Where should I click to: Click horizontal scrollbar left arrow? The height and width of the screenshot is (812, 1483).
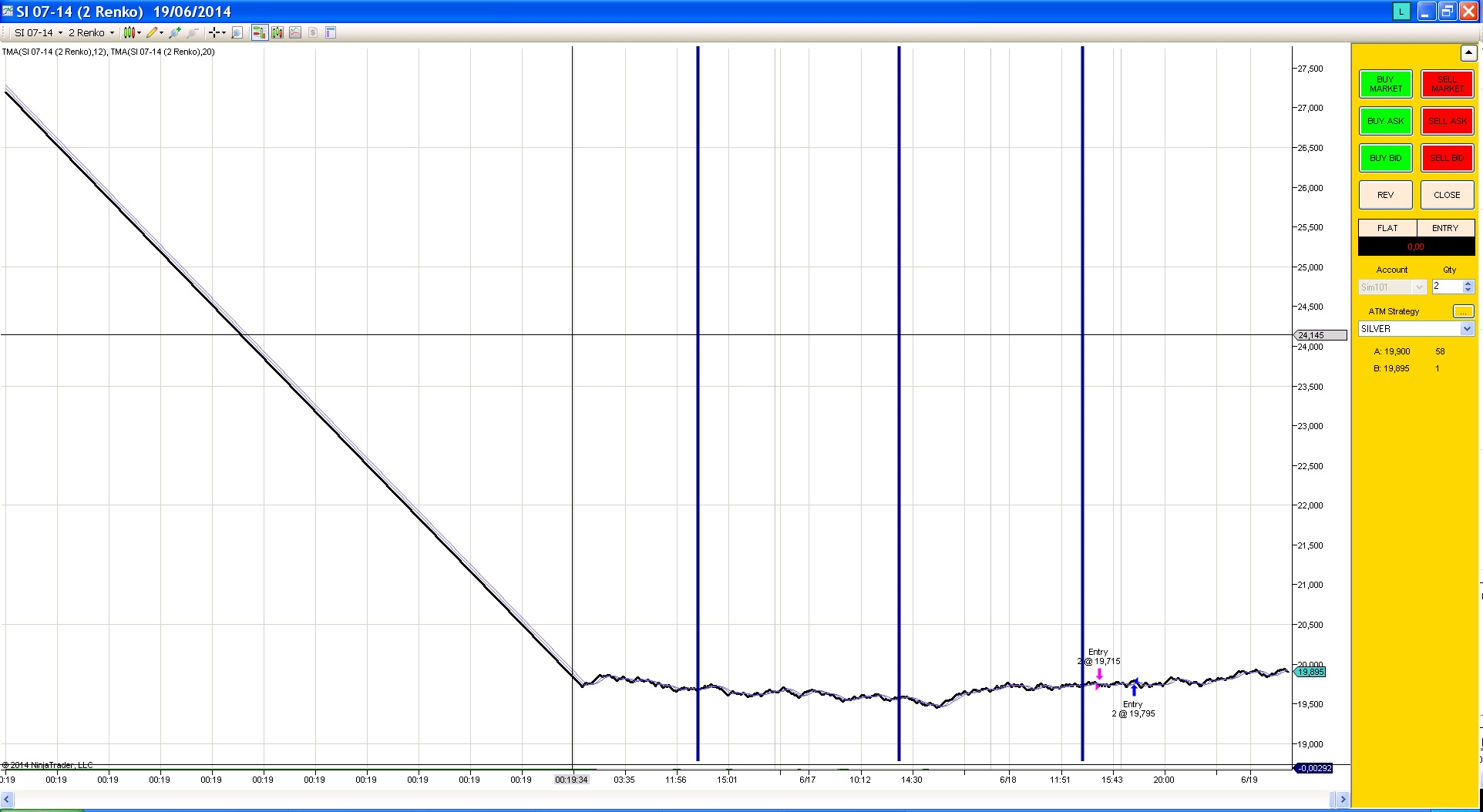click(6, 799)
